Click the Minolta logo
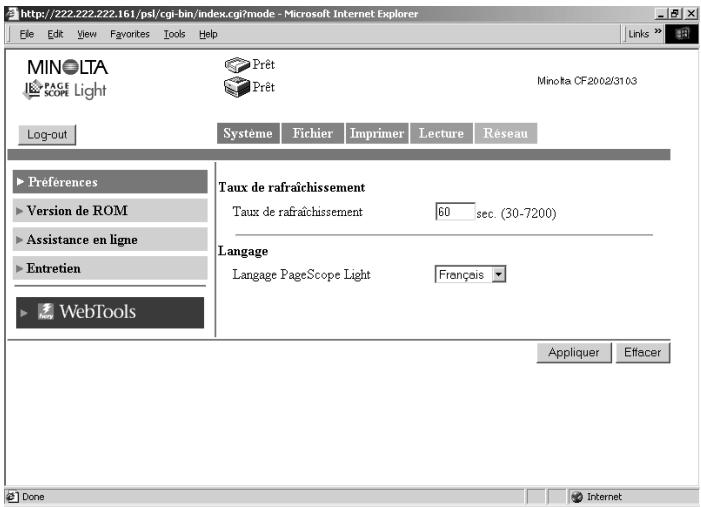The height and width of the screenshot is (507, 701). coord(68,68)
